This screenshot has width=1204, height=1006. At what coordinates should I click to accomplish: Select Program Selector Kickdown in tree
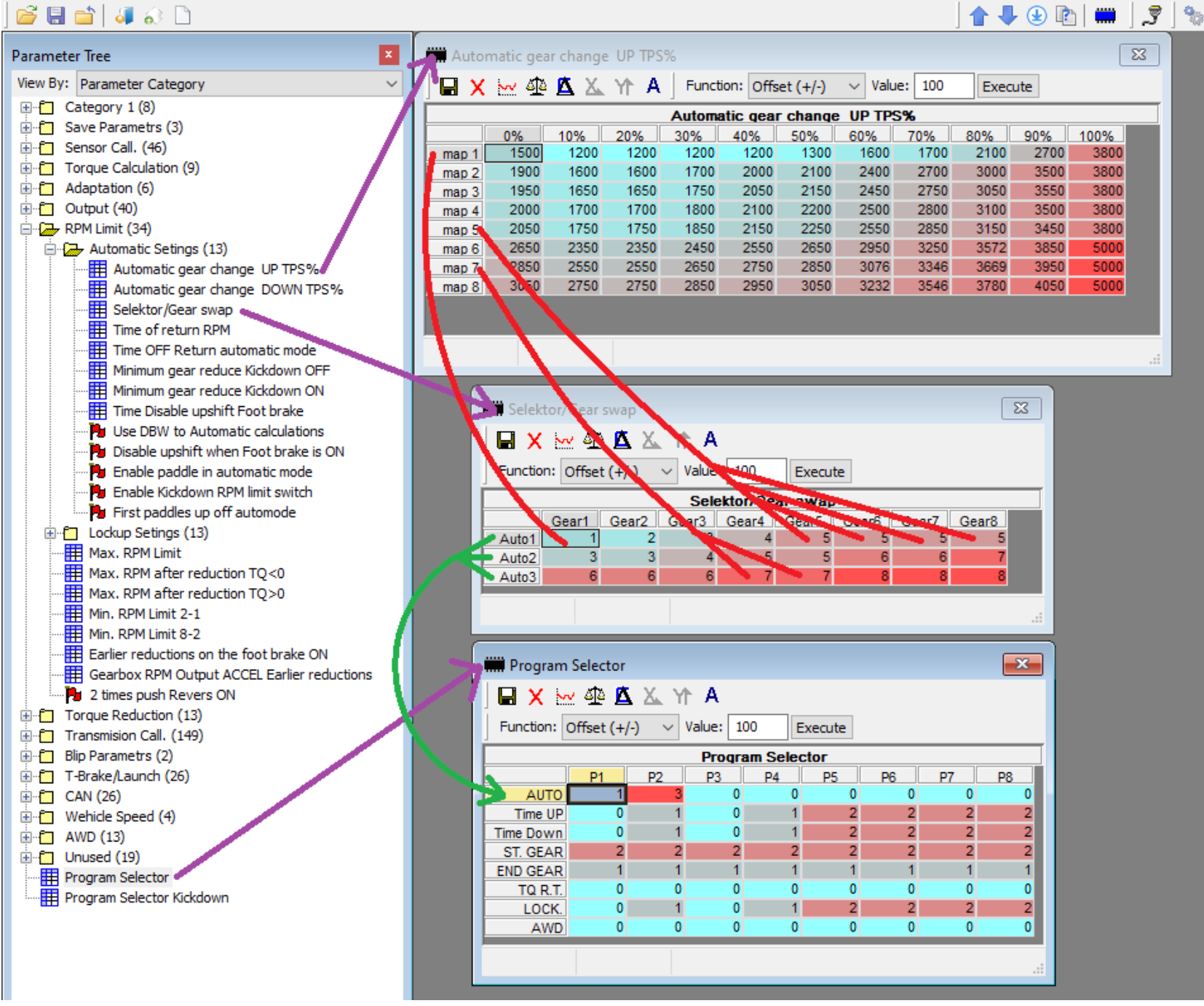(146, 898)
